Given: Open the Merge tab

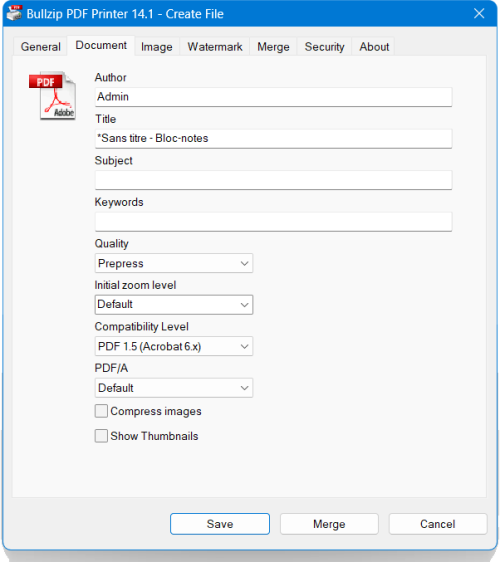Looking at the screenshot, I should pos(273,47).
